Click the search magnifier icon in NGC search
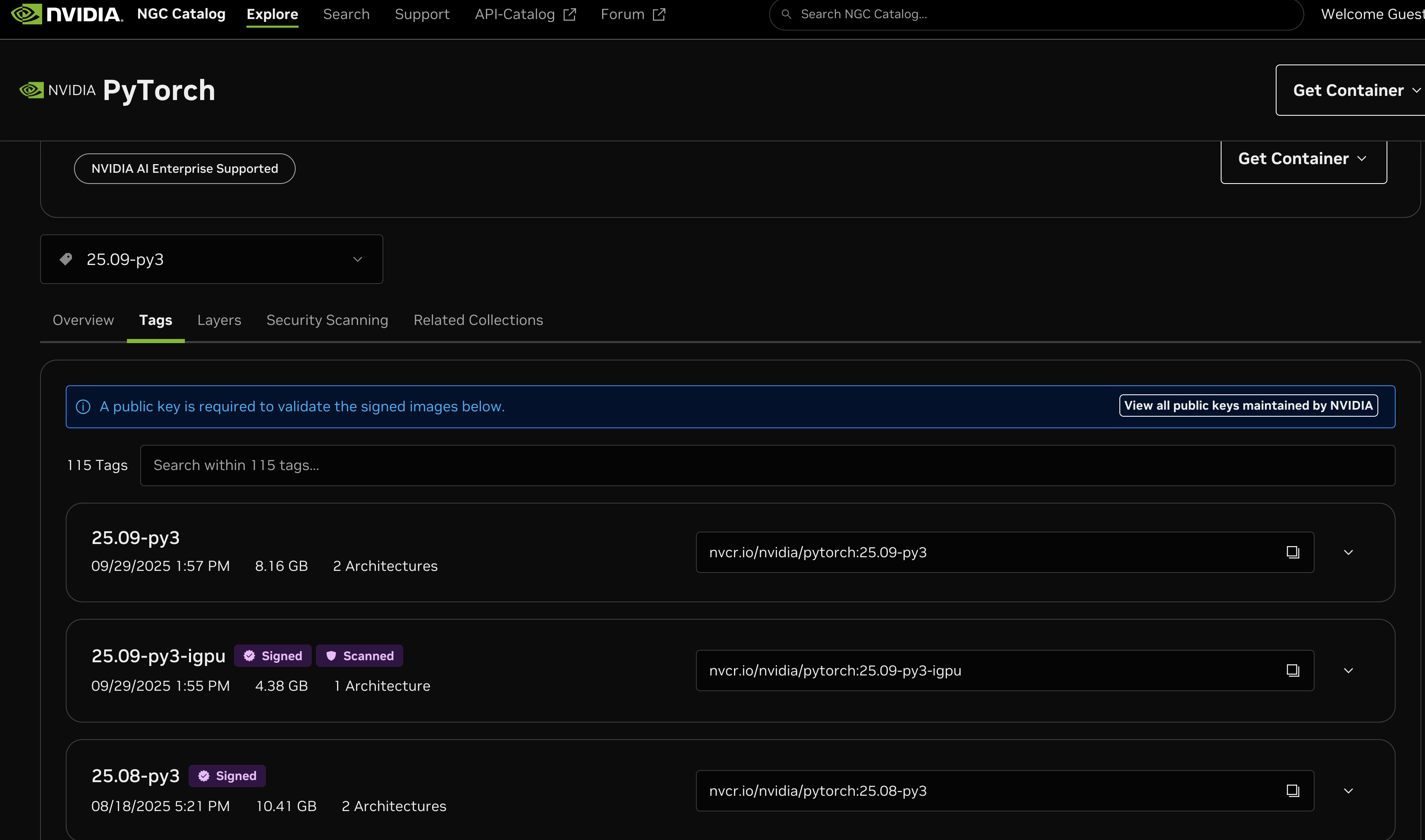This screenshot has height=840, width=1425. [787, 14]
